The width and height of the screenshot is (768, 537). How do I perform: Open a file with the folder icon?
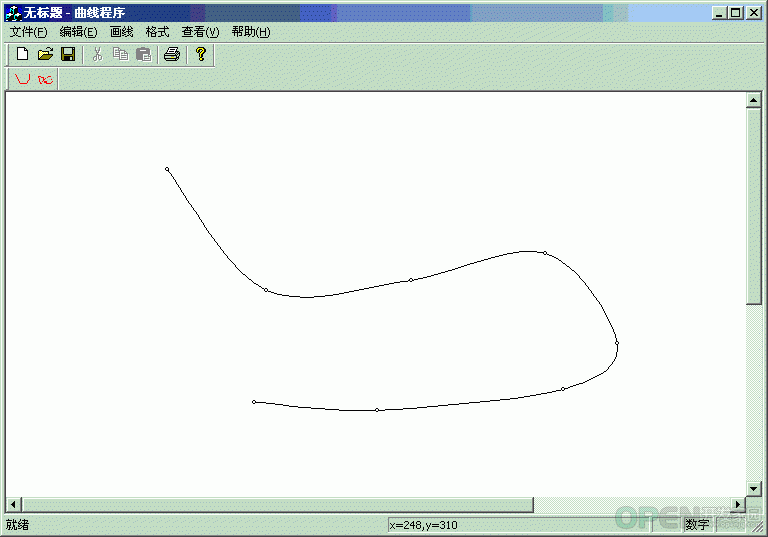[45, 54]
